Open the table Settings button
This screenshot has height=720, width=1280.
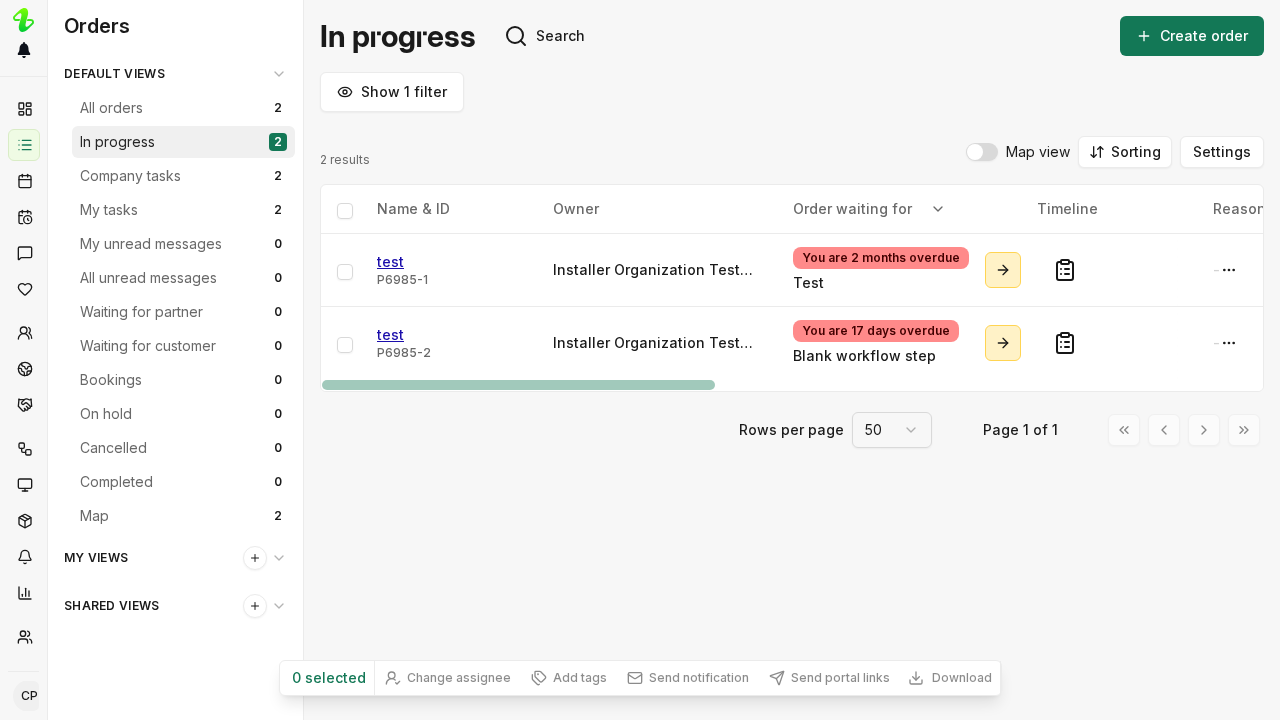click(1222, 152)
